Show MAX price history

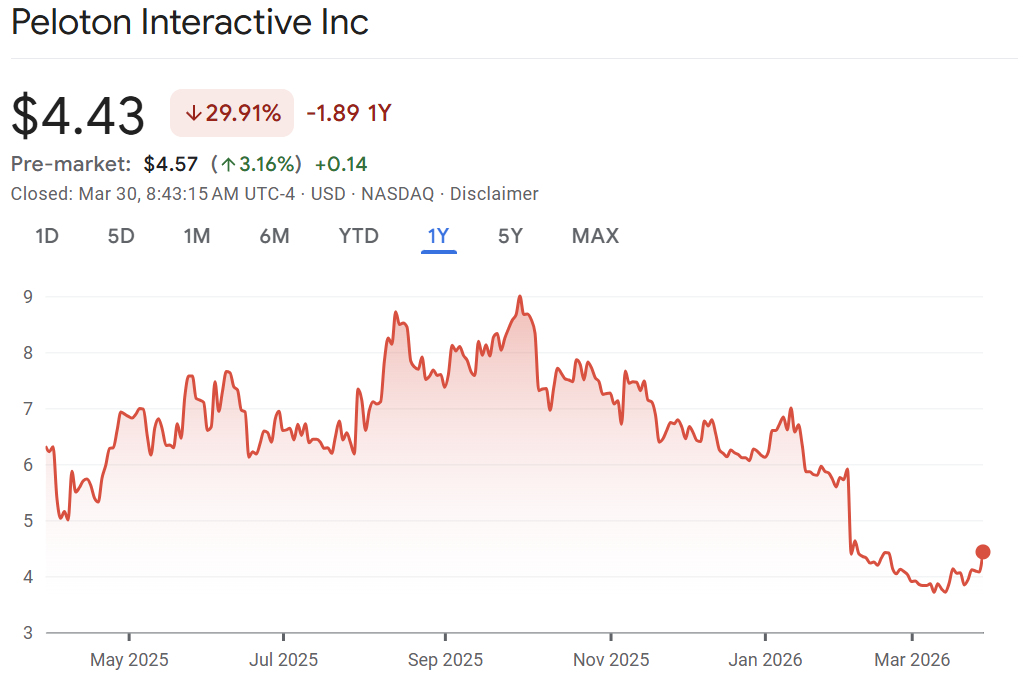tap(595, 236)
